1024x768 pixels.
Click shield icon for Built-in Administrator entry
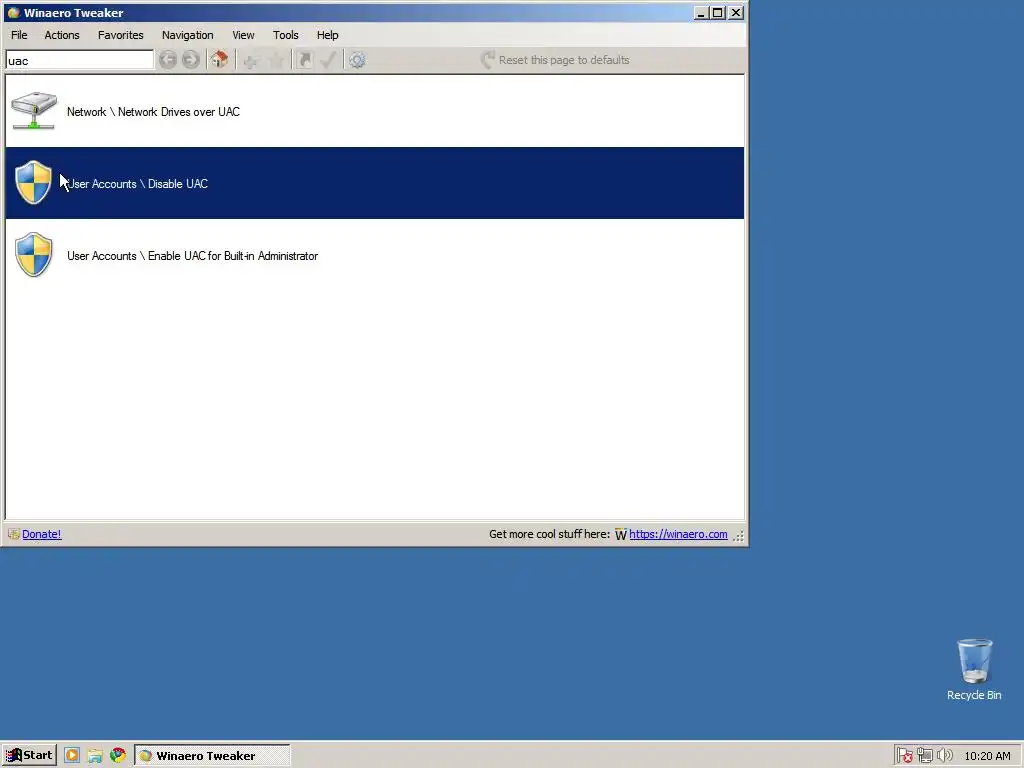(x=33, y=255)
